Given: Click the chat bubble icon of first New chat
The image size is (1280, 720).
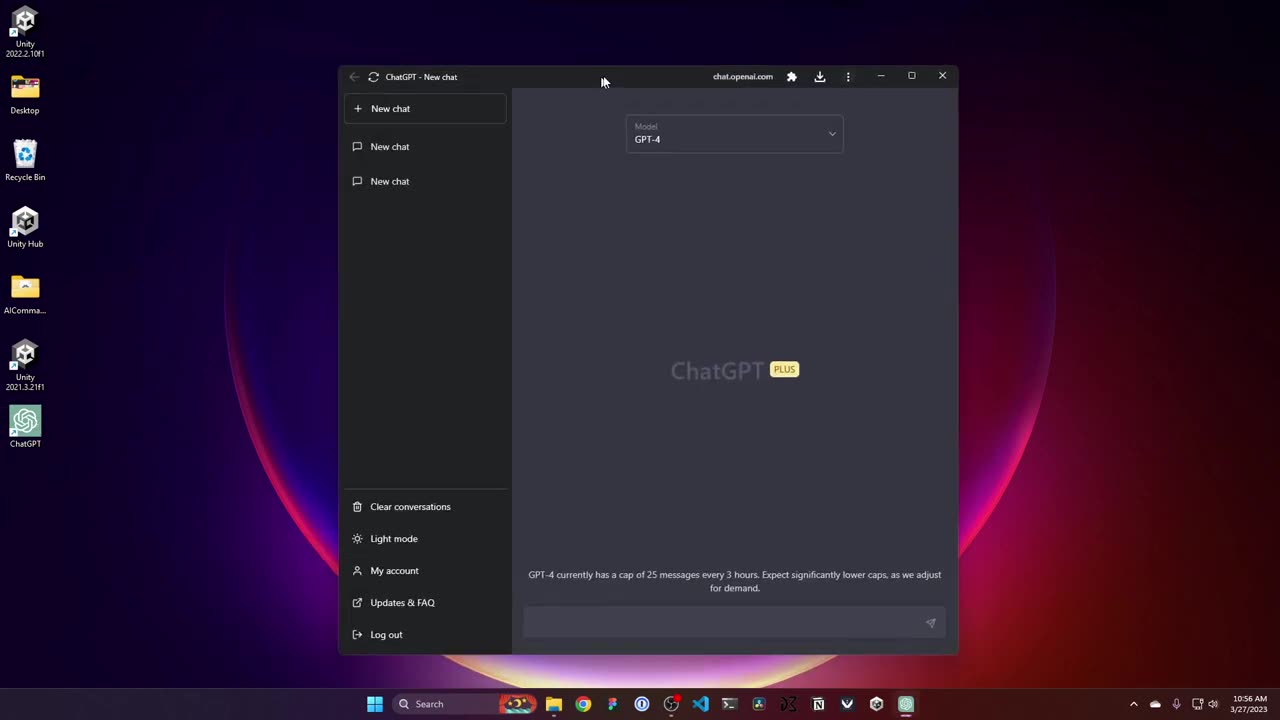Looking at the screenshot, I should [357, 147].
